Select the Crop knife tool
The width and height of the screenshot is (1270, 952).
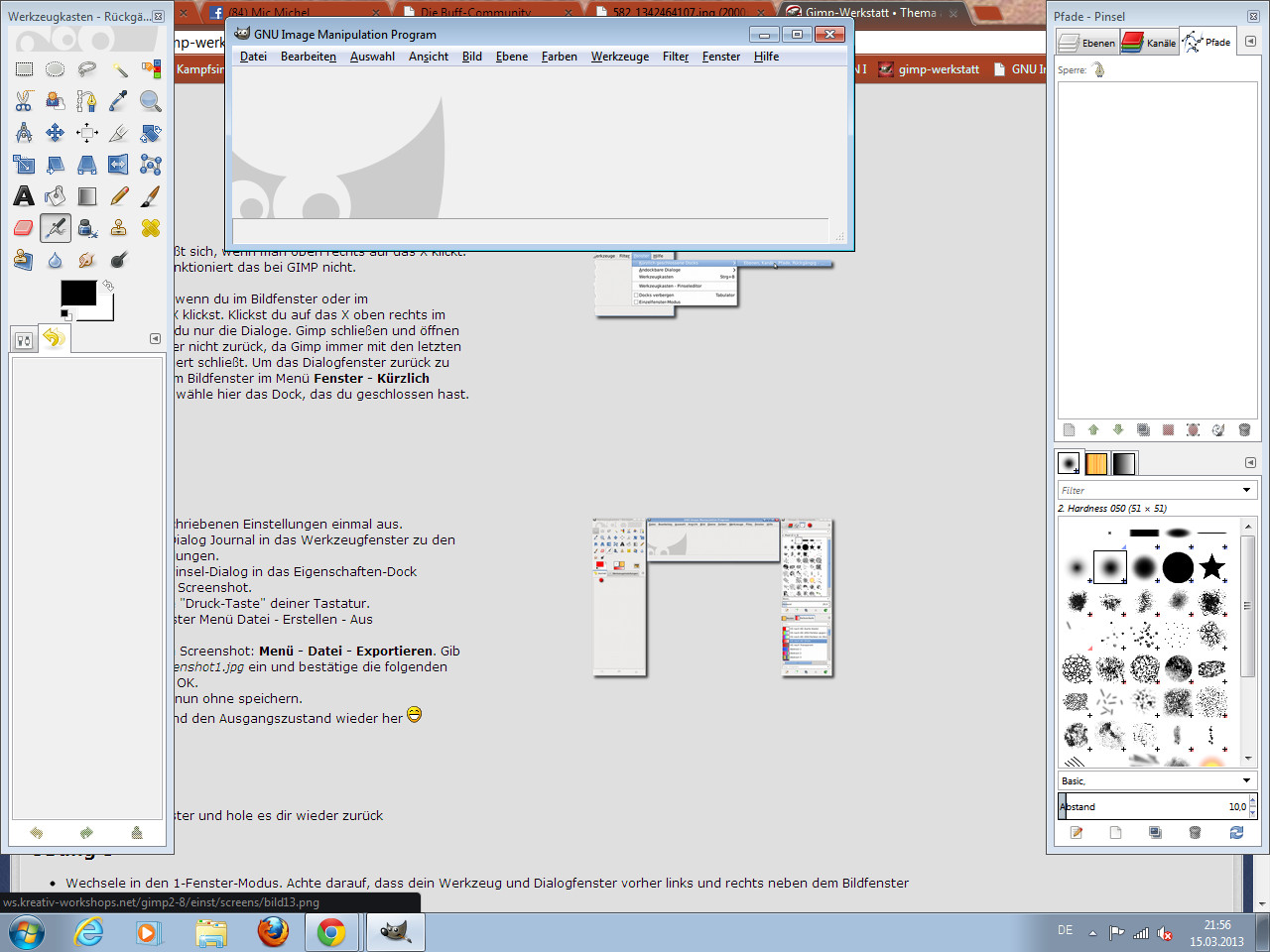coord(119,133)
